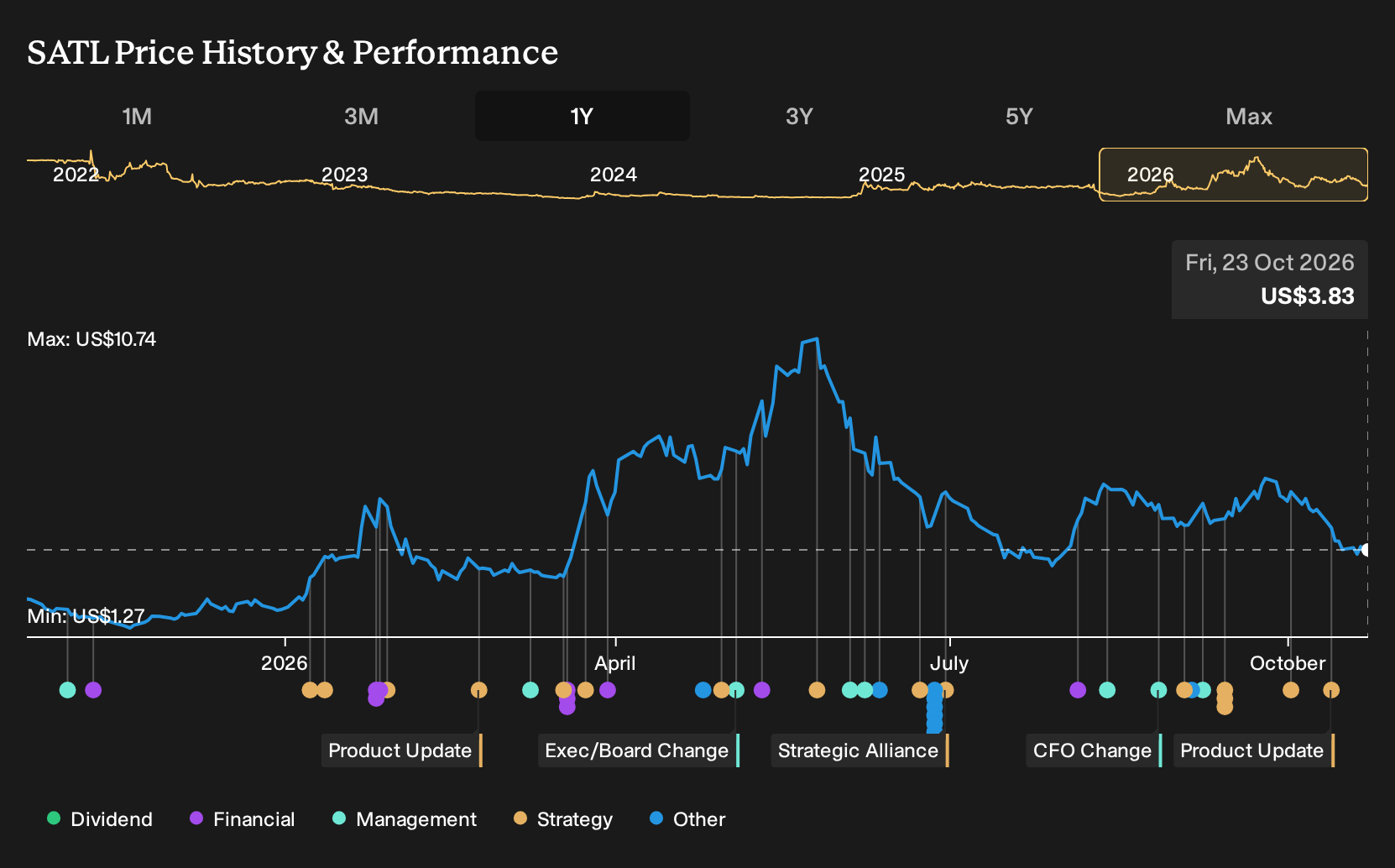The image size is (1395, 868).
Task: Toggle the Strategy legend filter
Action: point(563,819)
